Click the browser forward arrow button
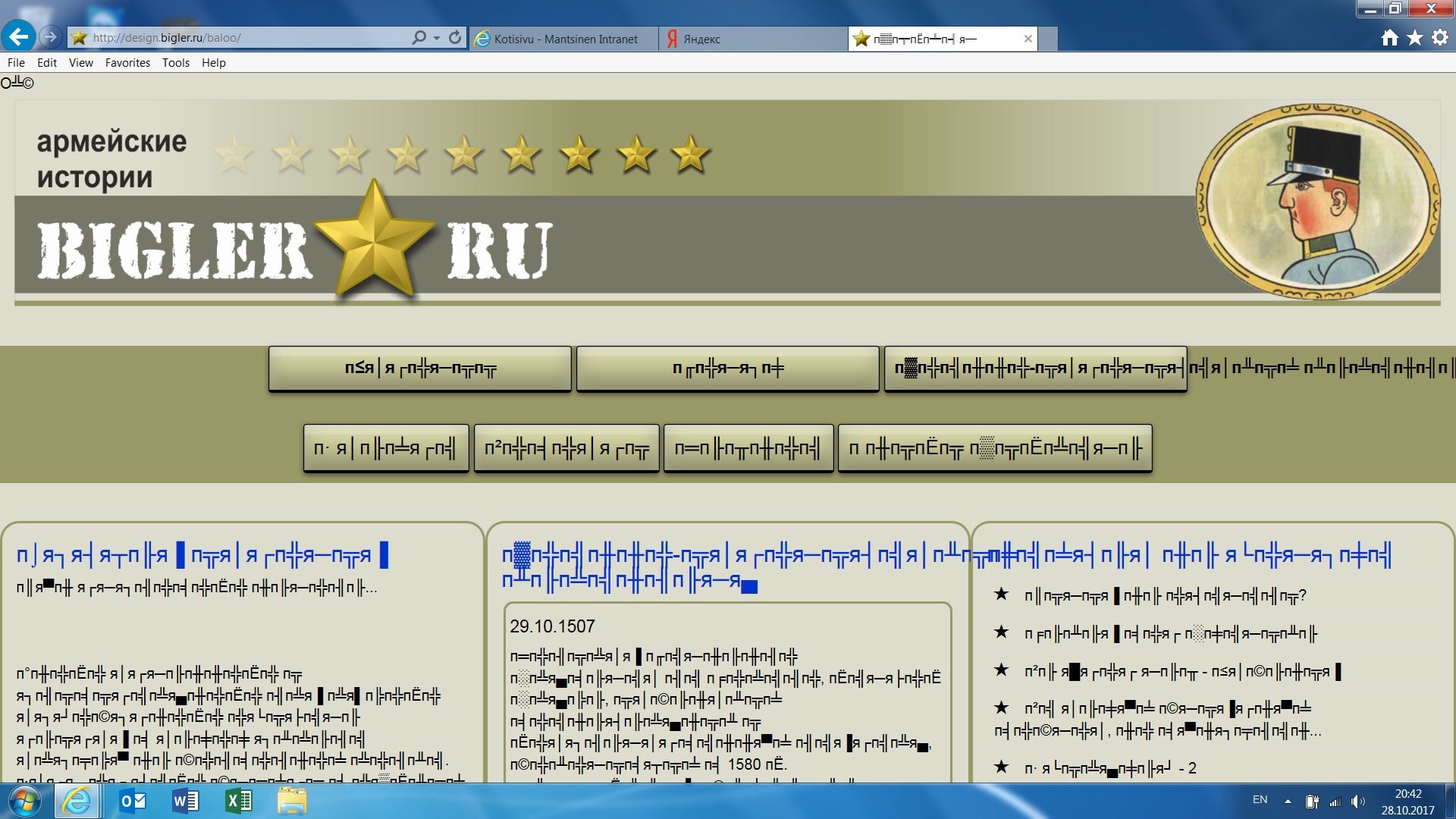The image size is (1456, 819). 50,36
